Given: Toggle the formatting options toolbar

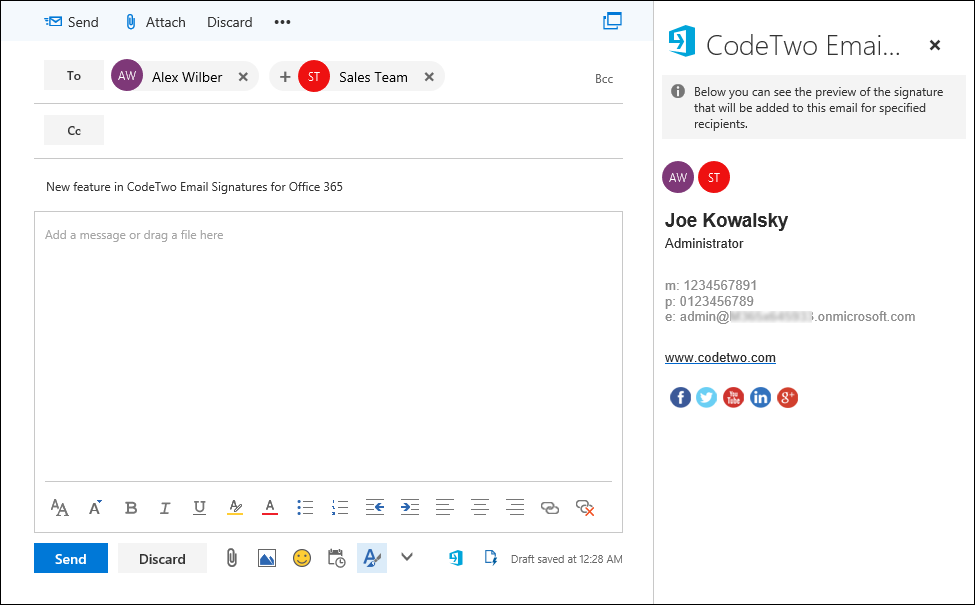Looking at the screenshot, I should tap(372, 558).
